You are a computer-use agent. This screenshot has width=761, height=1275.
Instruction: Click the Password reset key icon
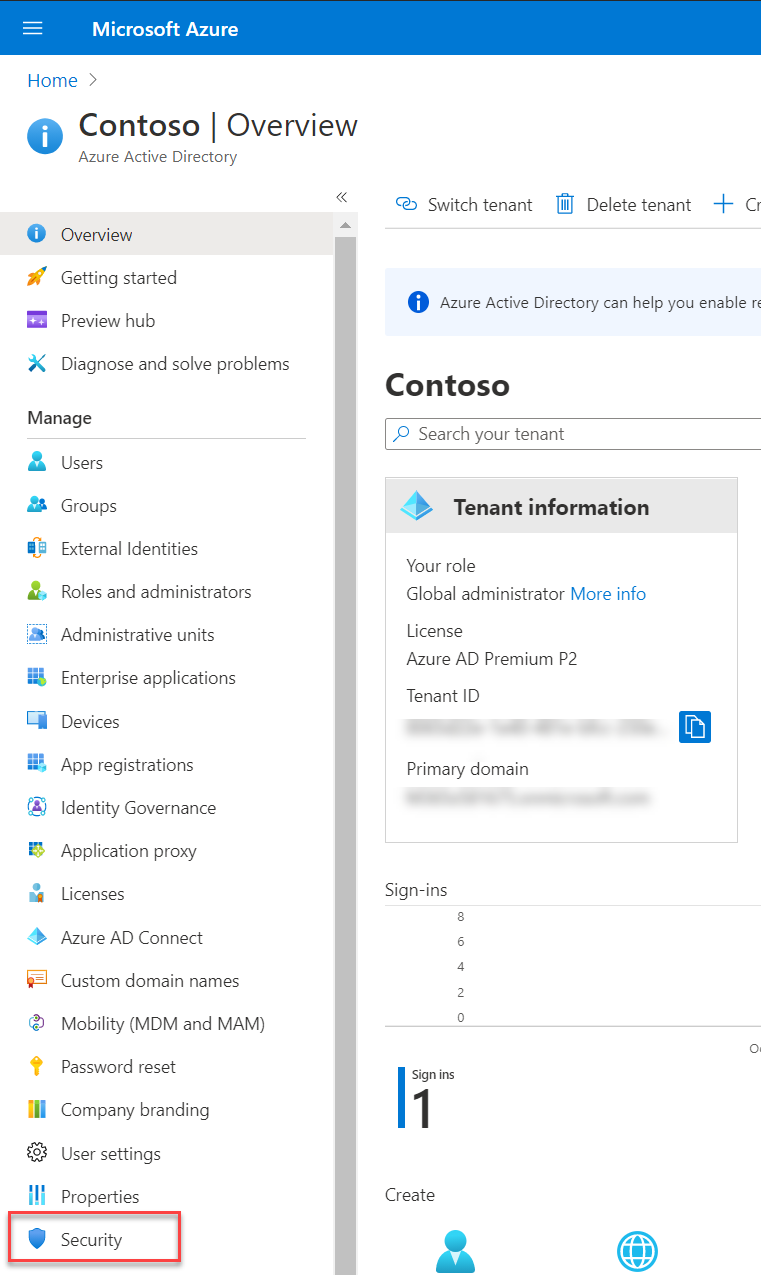(37, 1066)
